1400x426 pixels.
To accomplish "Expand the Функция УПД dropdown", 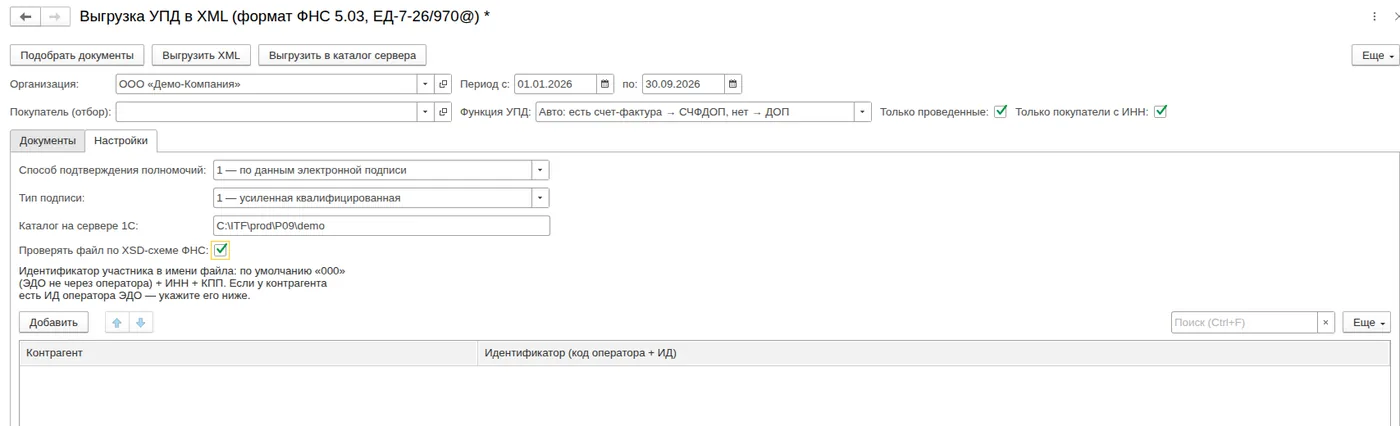I will click(863, 112).
